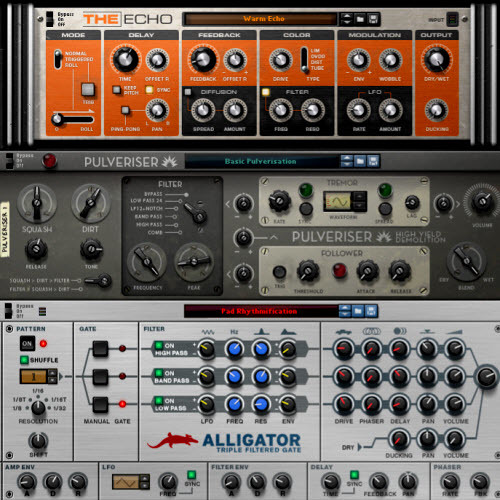This screenshot has height=500, width=500.
Task: Toggle the Band Pass filter ON
Action: [159, 373]
